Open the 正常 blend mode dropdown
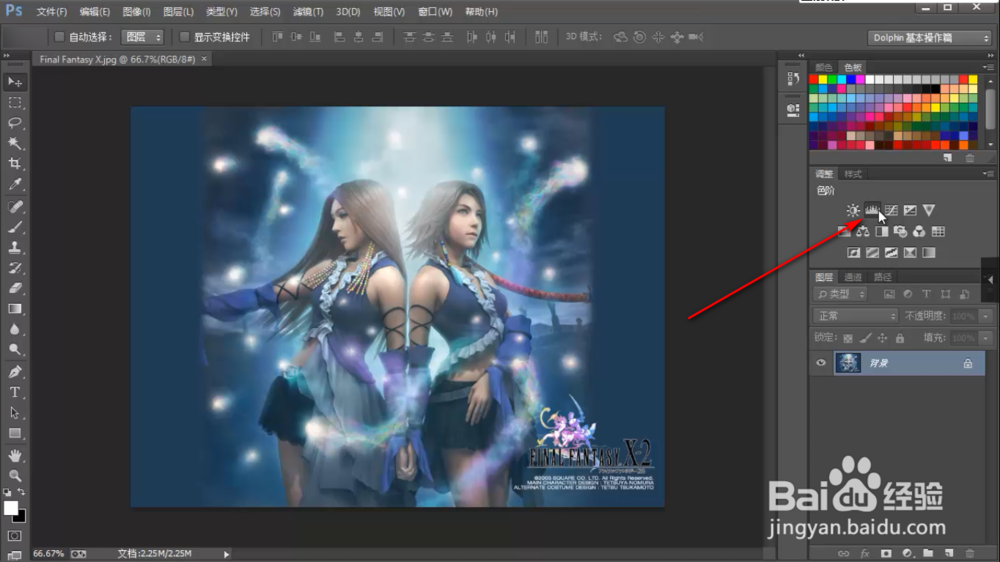 coord(856,316)
